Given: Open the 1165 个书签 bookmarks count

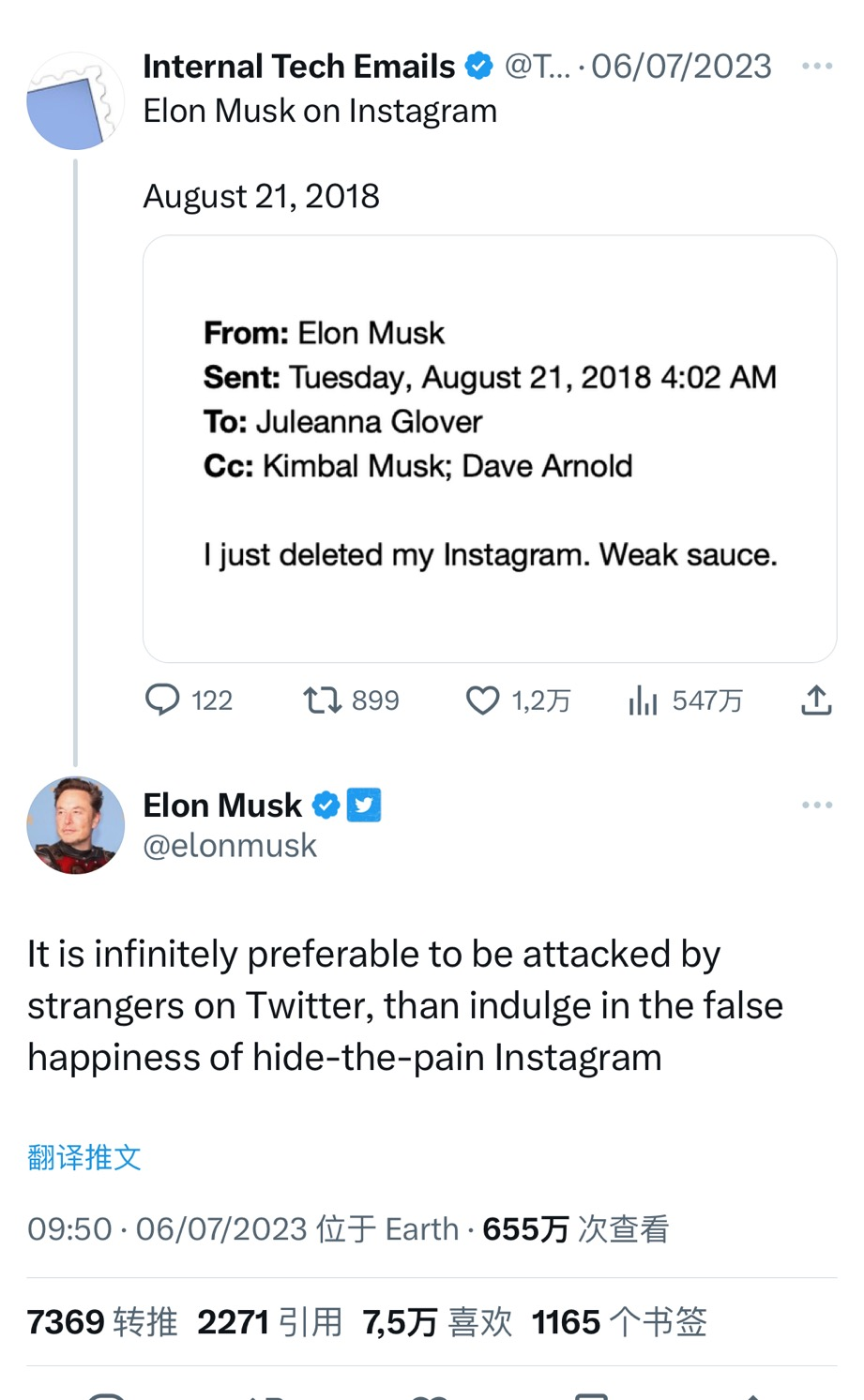Looking at the screenshot, I should pos(619,1322).
